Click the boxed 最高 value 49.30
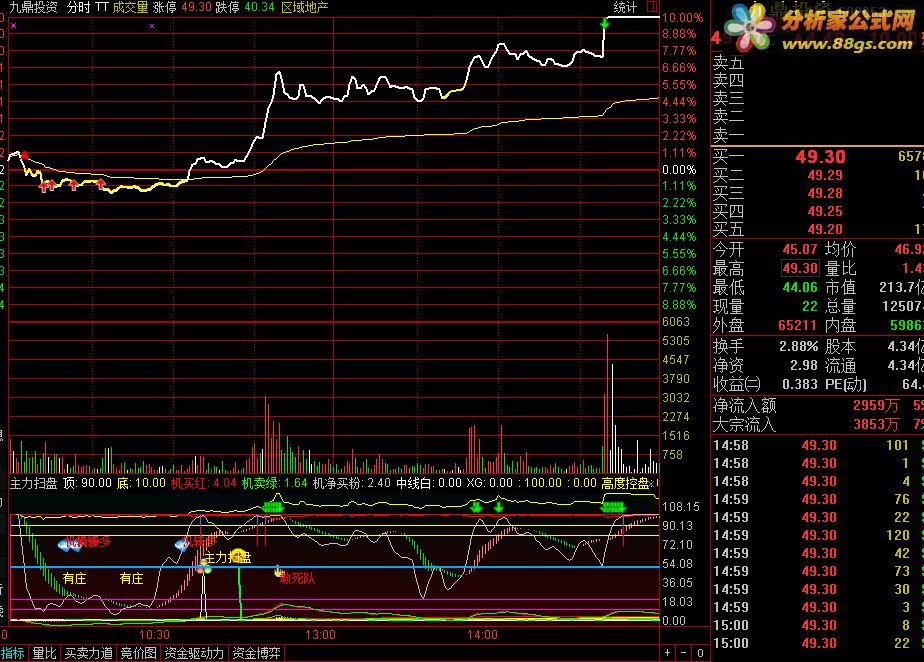Screen dimensions: 924x662 click(800, 268)
